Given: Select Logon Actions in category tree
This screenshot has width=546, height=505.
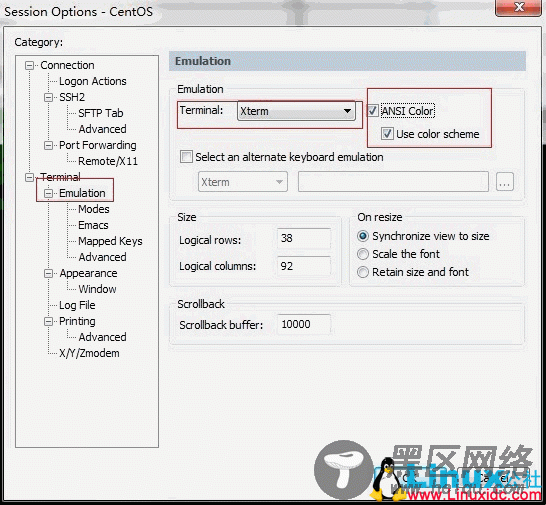Looking at the screenshot, I should coord(93,81).
